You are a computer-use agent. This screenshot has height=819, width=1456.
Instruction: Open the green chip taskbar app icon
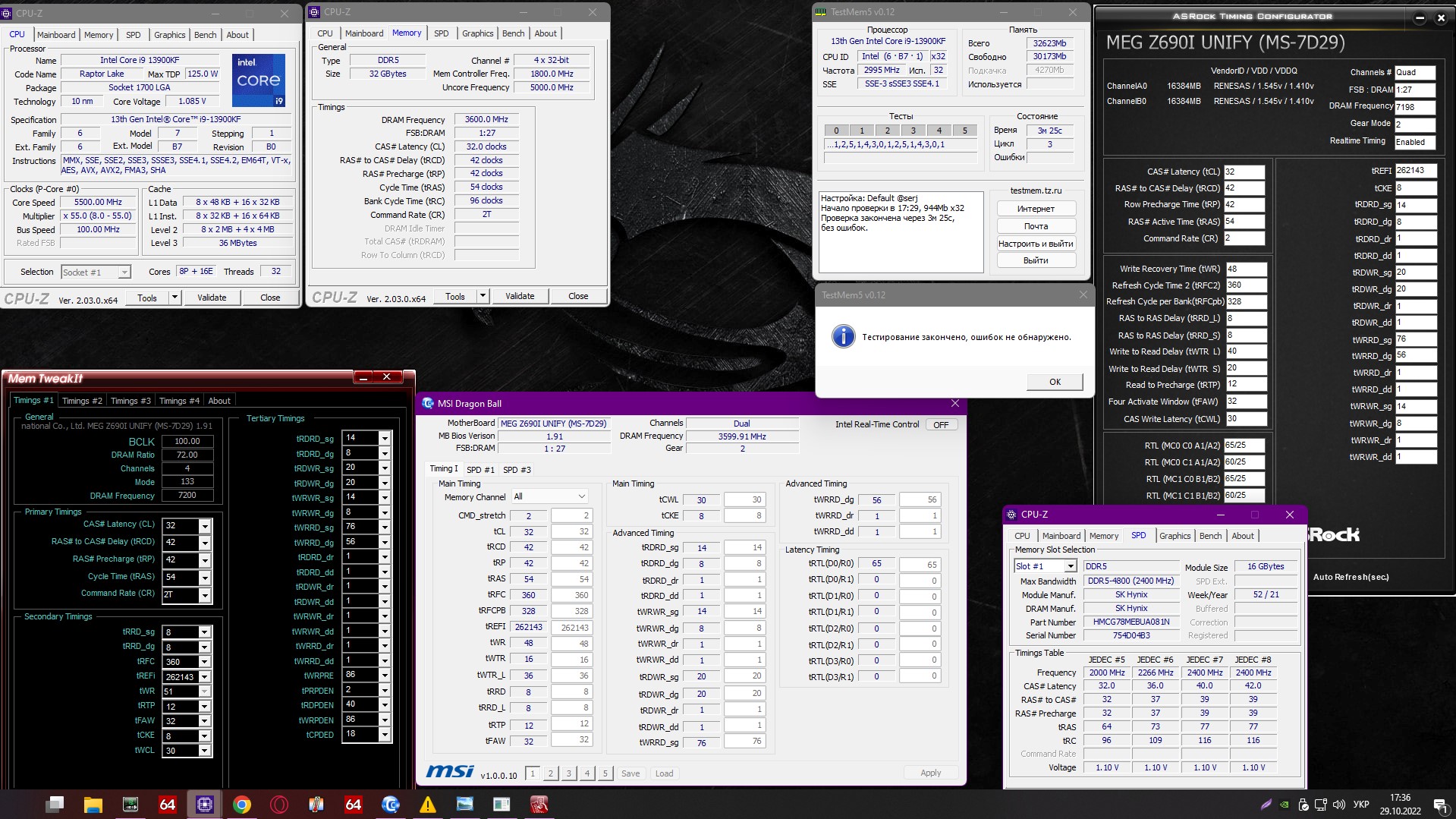pos(130,805)
